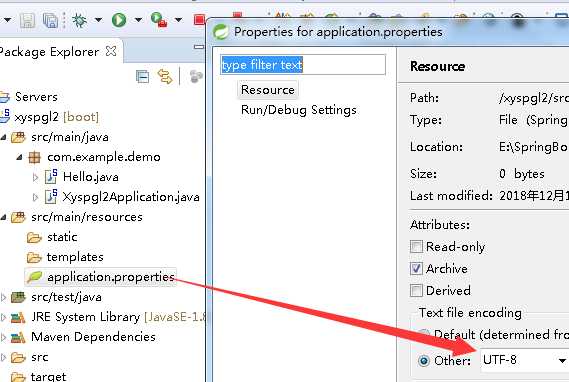Click the application.properties leaf icon

34,277
